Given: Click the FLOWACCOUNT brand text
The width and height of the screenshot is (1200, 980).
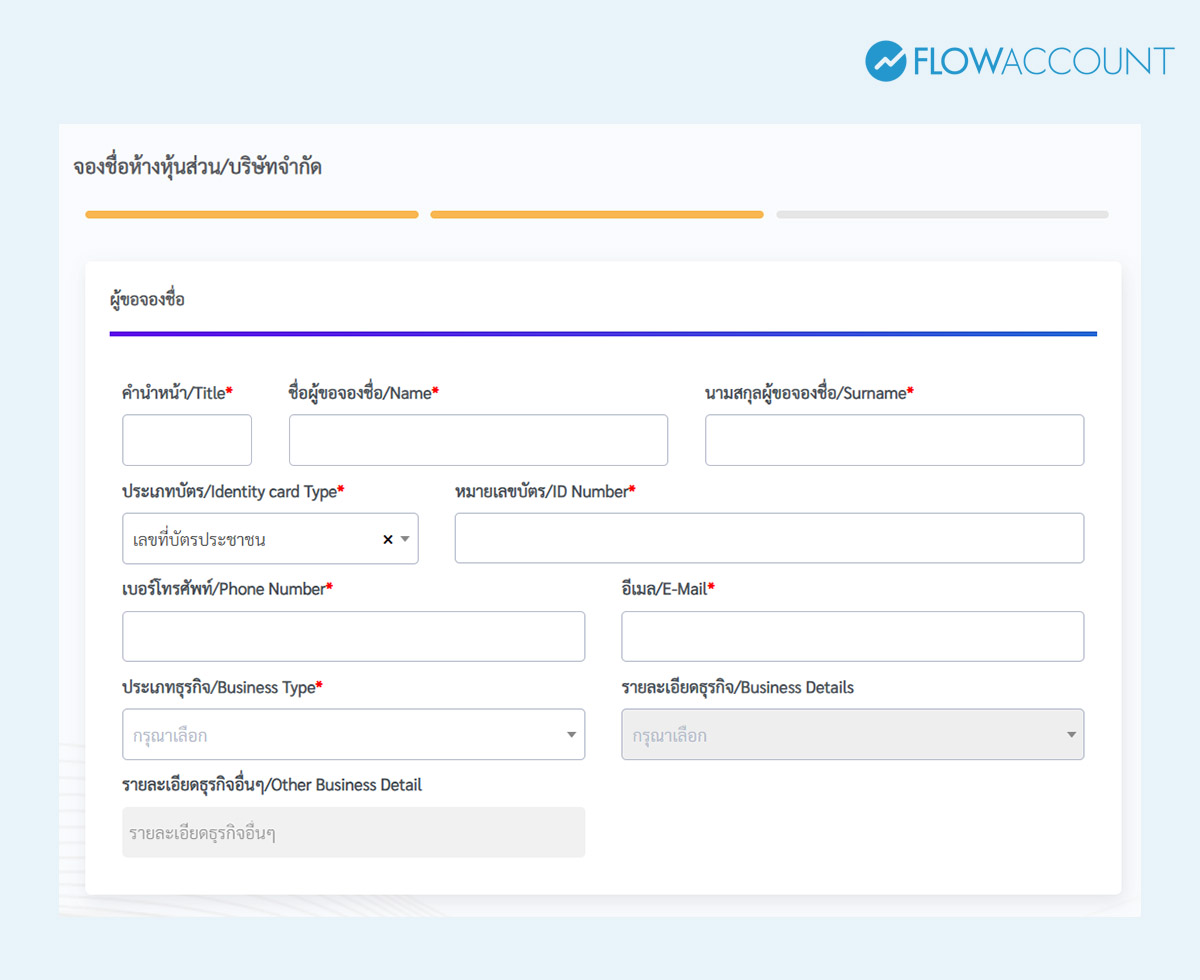Looking at the screenshot, I should pyautogui.click(x=1043, y=61).
